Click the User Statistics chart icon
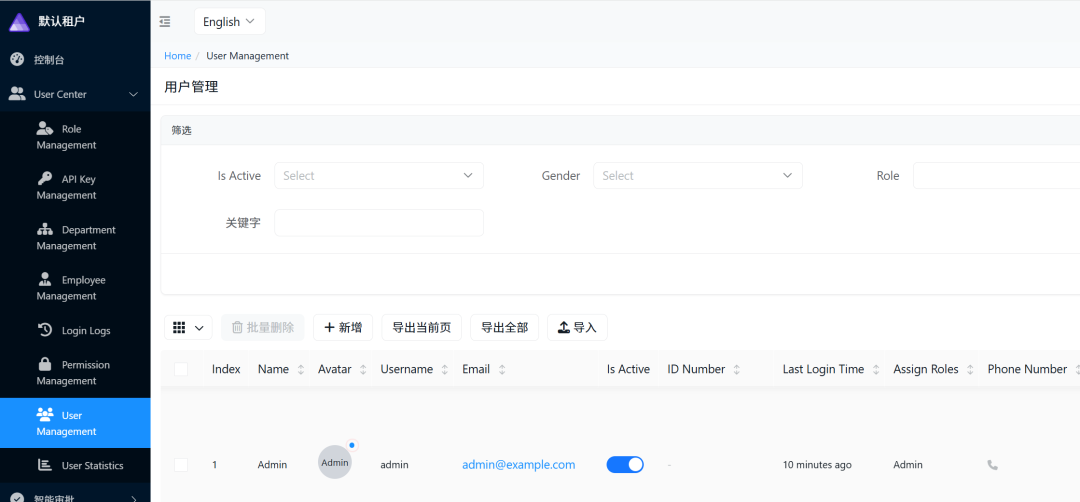This screenshot has height=502, width=1080. point(45,466)
